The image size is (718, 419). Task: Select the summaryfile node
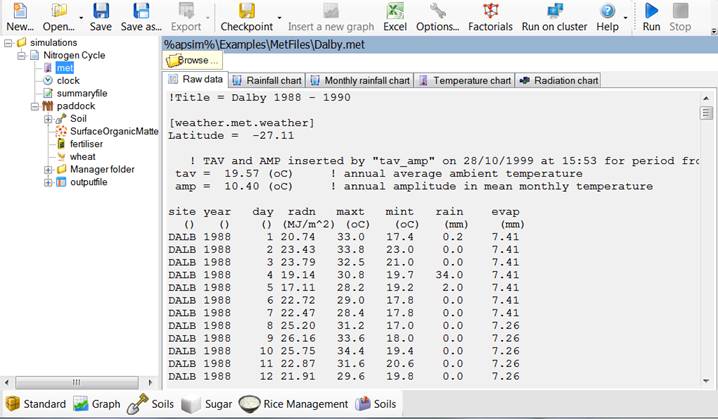pyautogui.click(x=82, y=93)
